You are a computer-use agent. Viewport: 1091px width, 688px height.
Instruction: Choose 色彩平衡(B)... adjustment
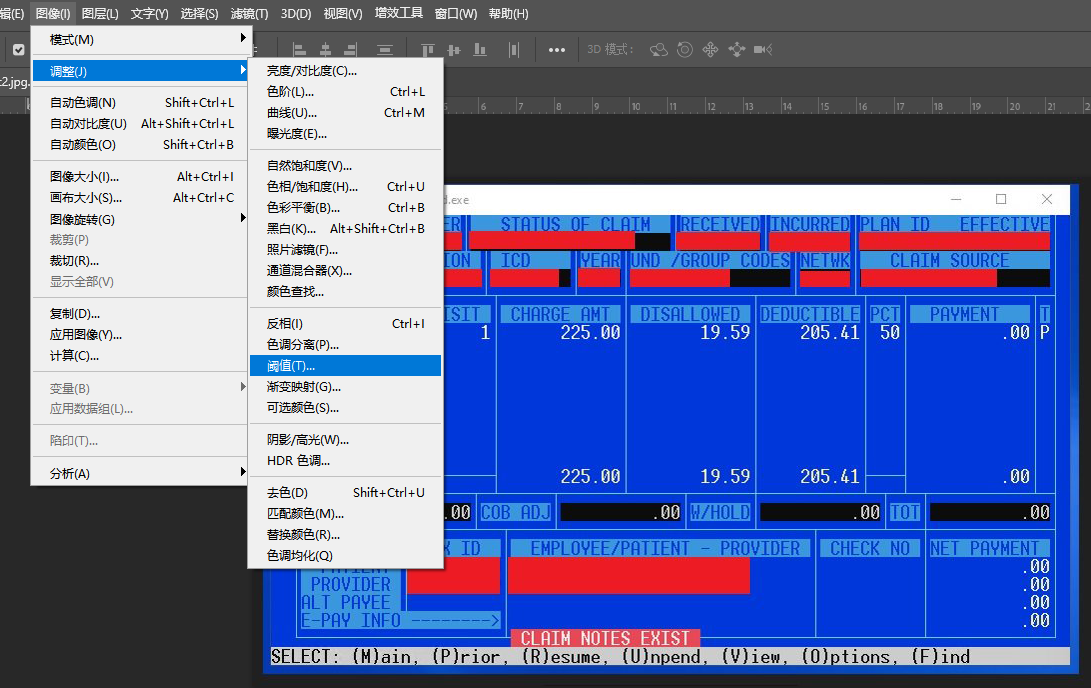pyautogui.click(x=345, y=207)
